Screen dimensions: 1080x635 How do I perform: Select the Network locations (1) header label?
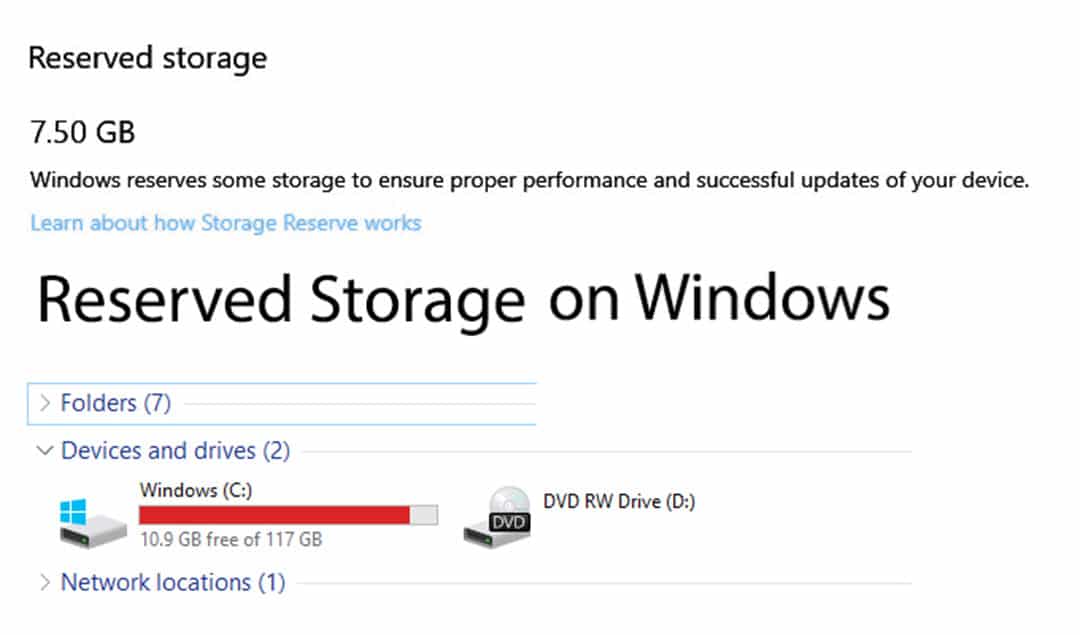[x=173, y=582]
